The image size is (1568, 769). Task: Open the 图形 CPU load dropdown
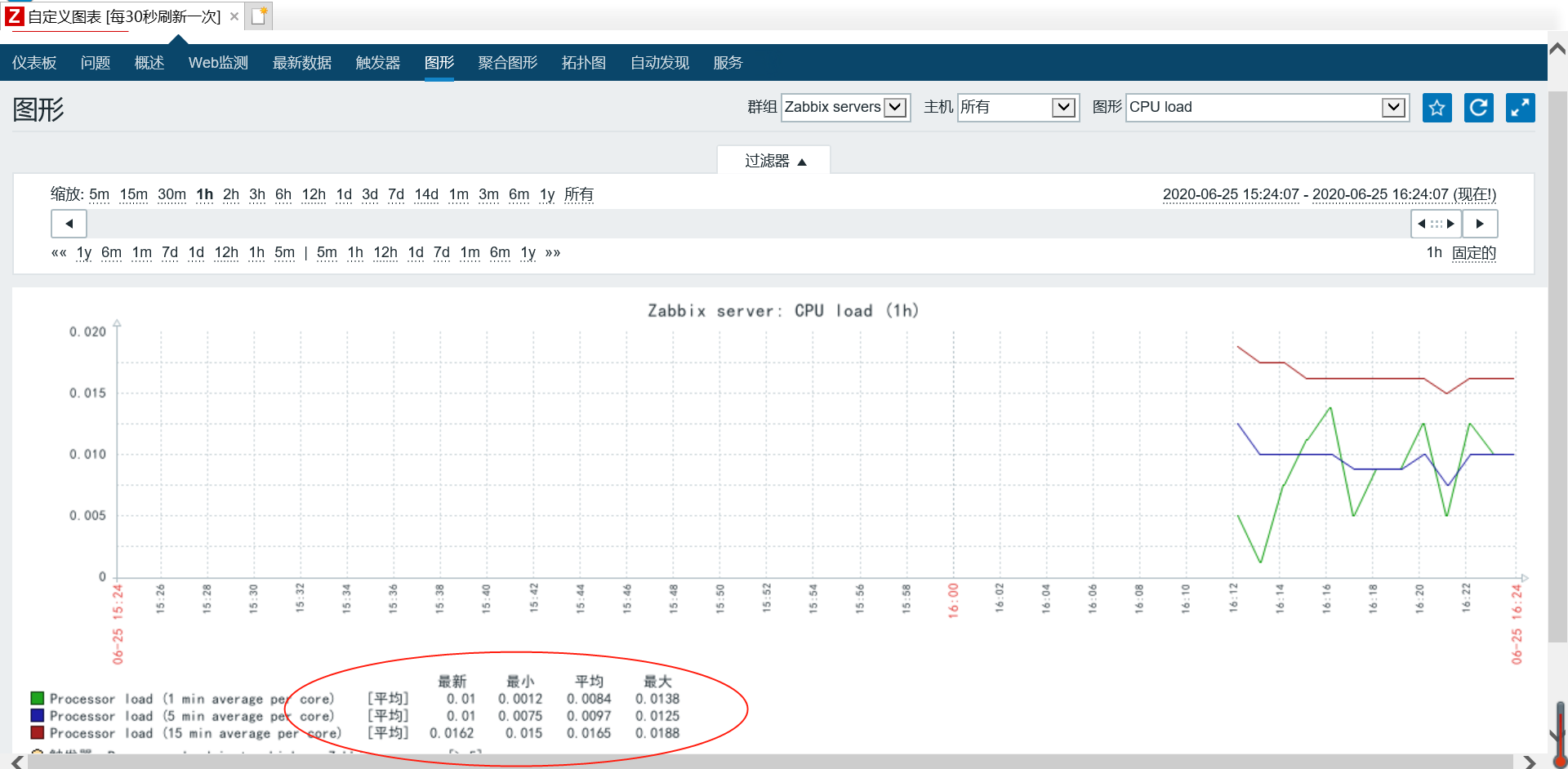pyautogui.click(x=1267, y=107)
